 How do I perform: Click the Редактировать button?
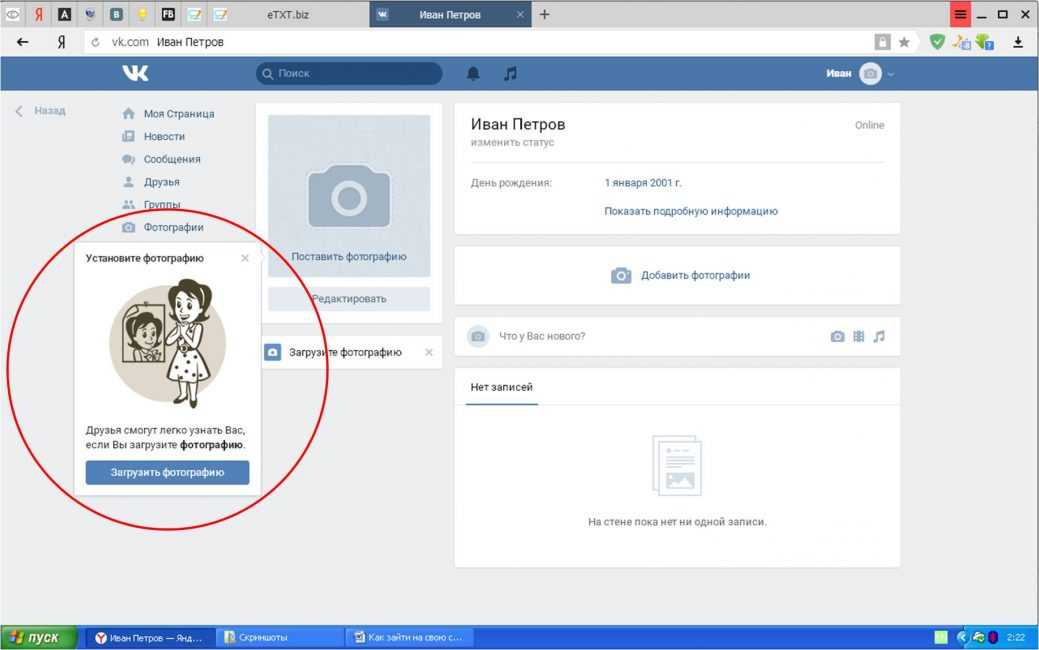pyautogui.click(x=348, y=298)
